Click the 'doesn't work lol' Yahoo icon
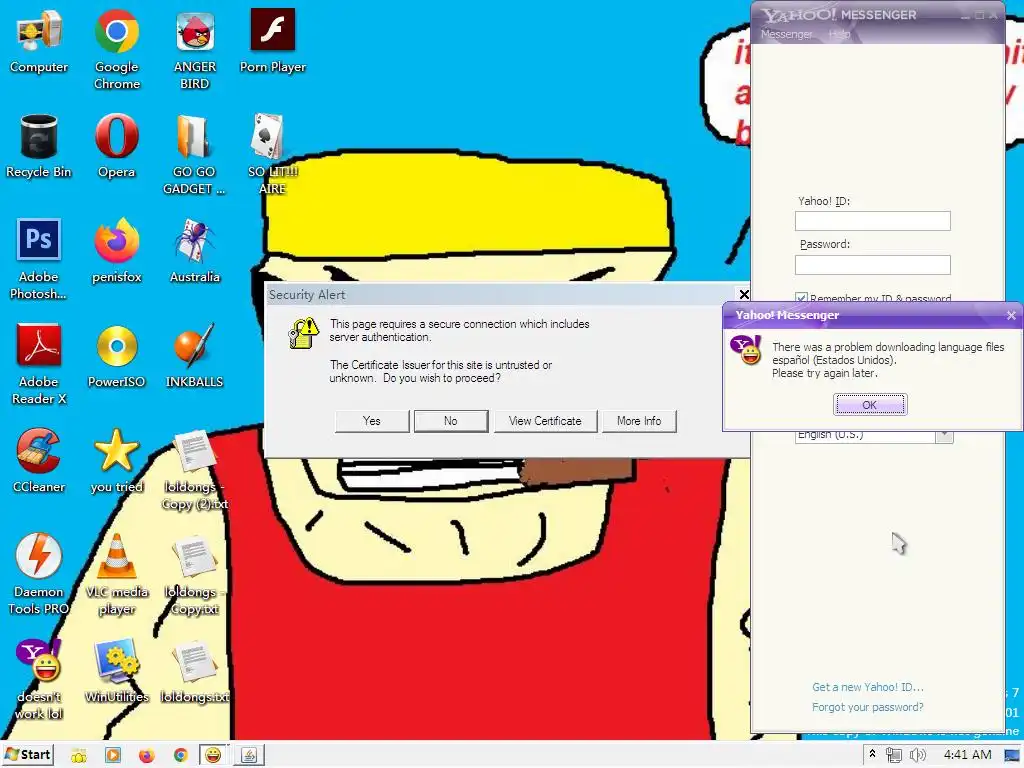 (39, 679)
